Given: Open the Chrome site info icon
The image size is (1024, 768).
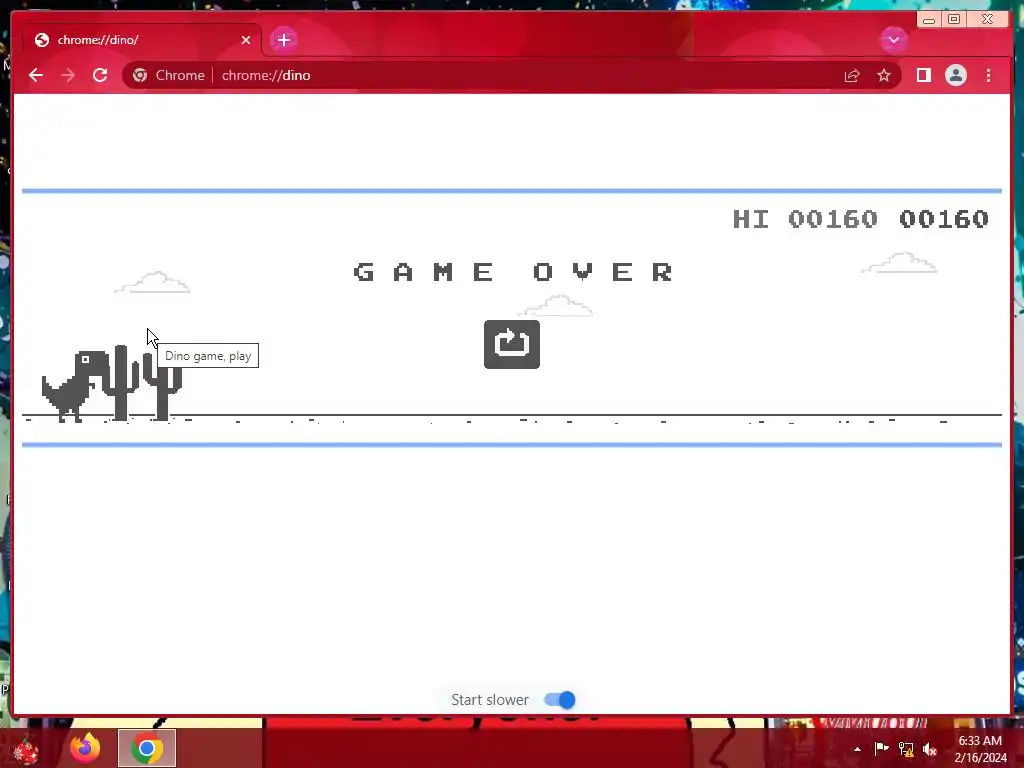Looking at the screenshot, I should pos(140,75).
